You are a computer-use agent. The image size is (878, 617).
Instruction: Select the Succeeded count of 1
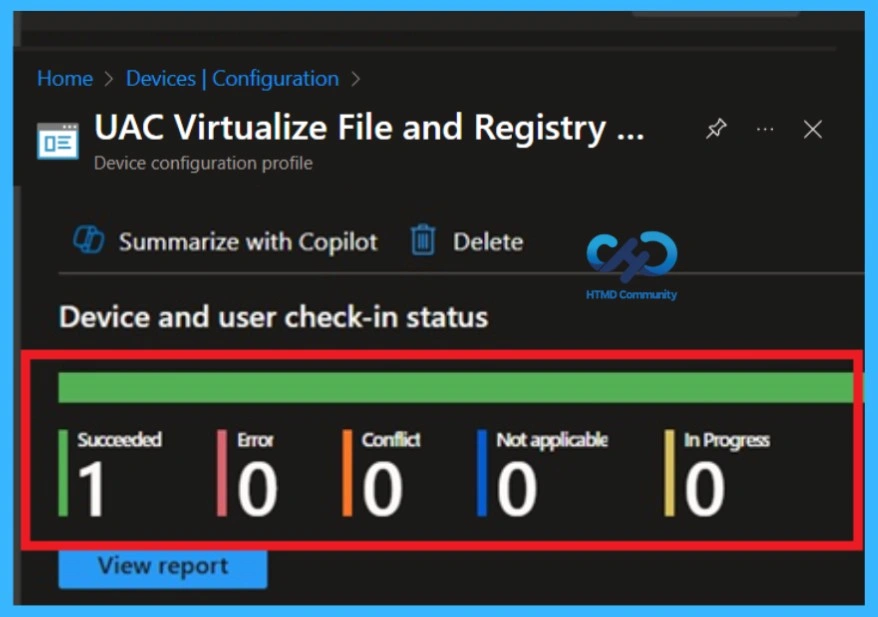tap(88, 490)
